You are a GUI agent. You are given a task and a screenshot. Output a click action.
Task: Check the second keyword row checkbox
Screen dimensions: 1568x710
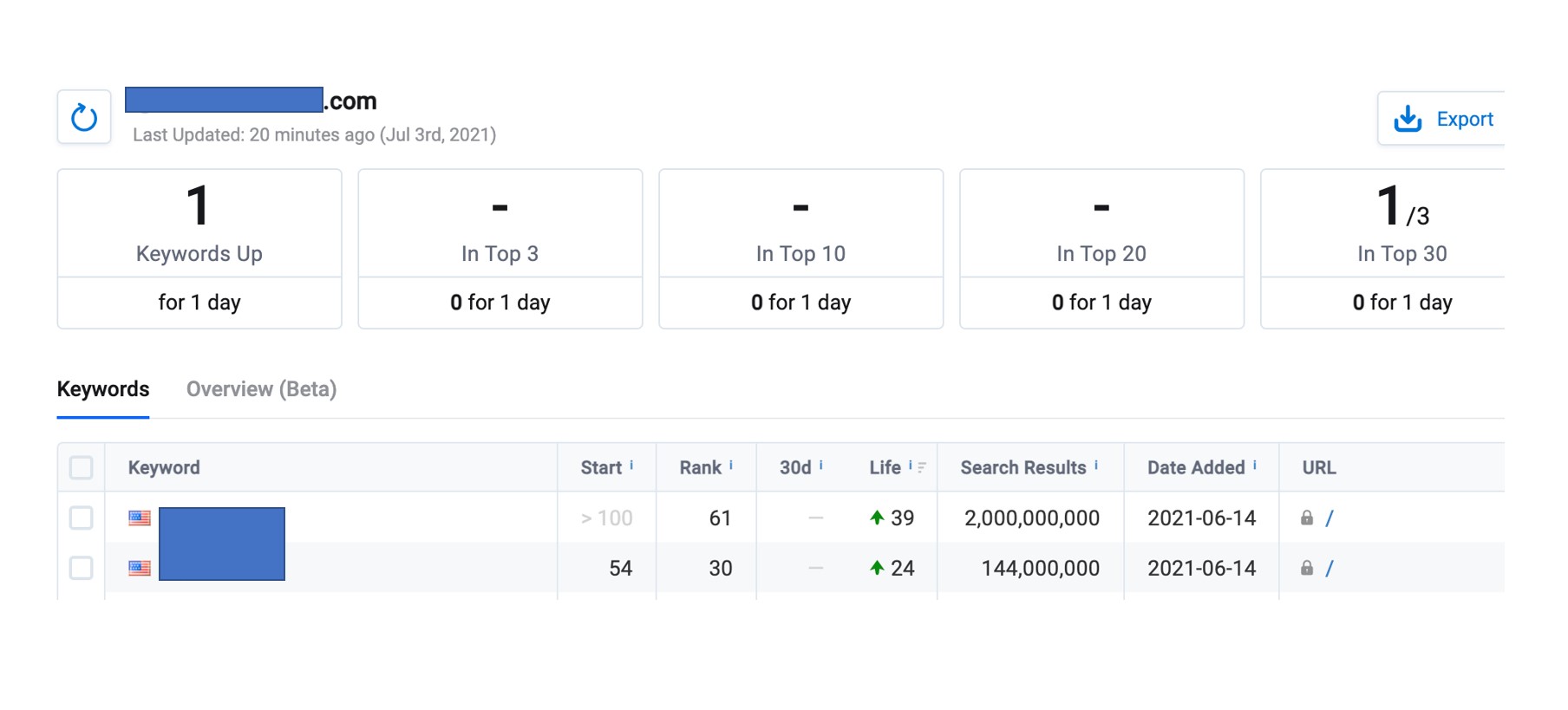pos(82,568)
